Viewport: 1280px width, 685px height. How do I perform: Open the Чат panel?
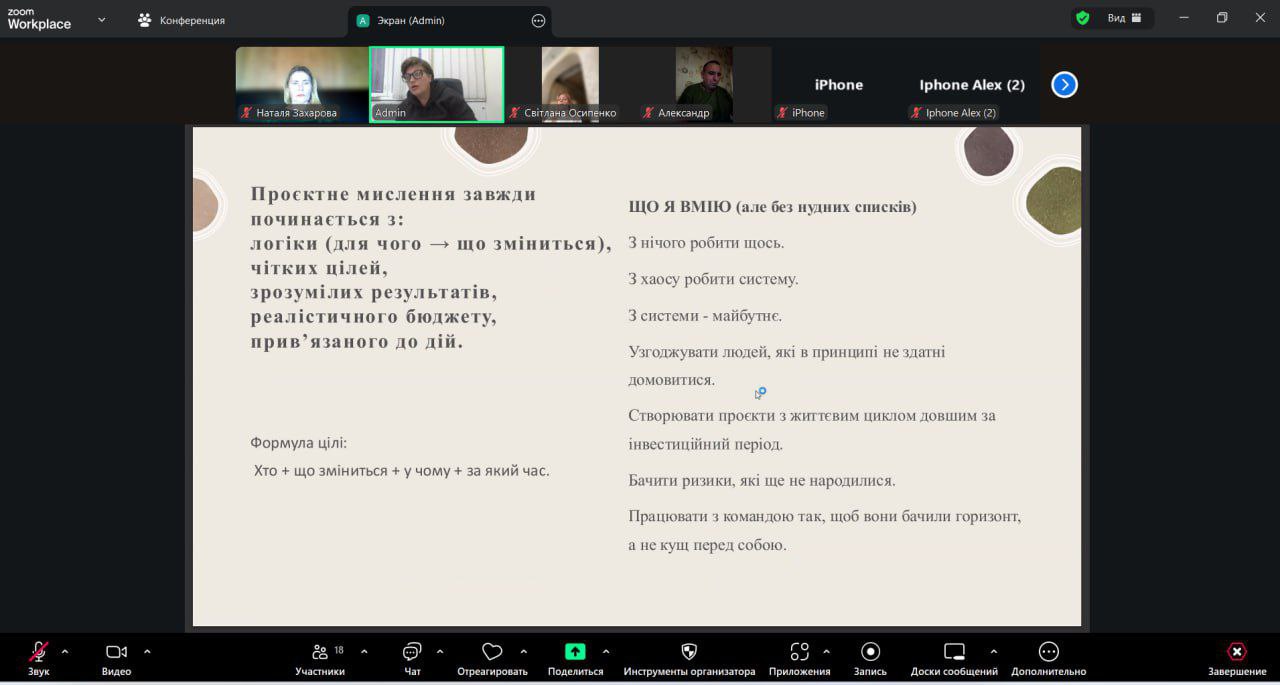pos(412,653)
